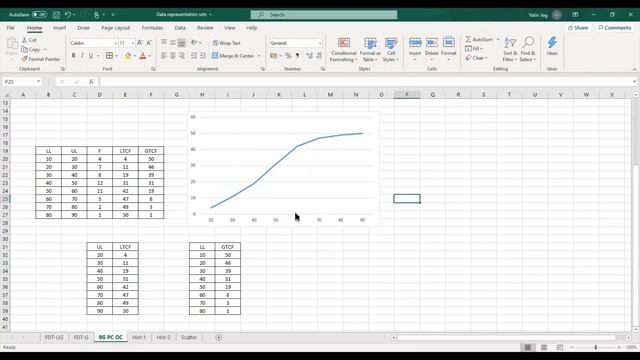This screenshot has height=360, width=640.
Task: Switch to the Insert ribbon tab
Action: coord(59,28)
